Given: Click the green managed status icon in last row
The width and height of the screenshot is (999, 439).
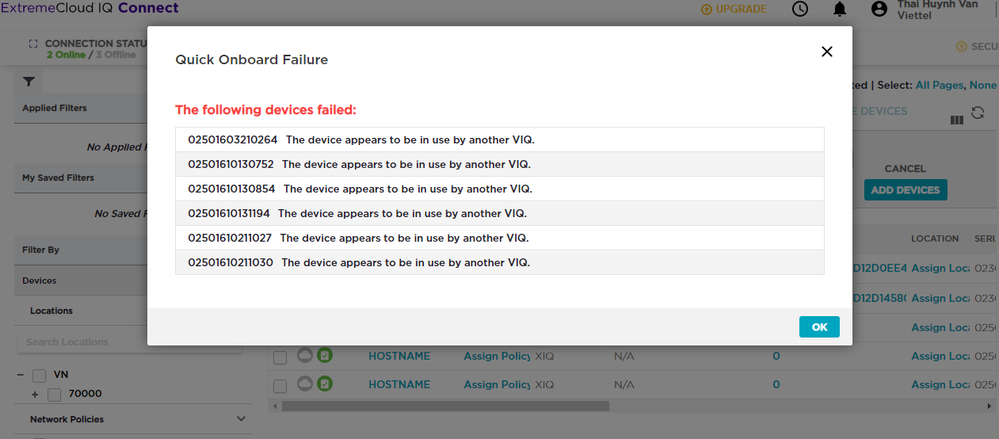Looking at the screenshot, I should pyautogui.click(x=325, y=384).
